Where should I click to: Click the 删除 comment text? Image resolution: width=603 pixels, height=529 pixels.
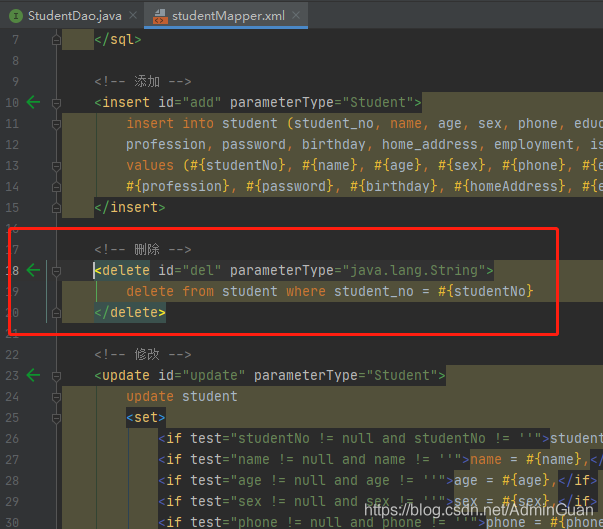click(147, 250)
